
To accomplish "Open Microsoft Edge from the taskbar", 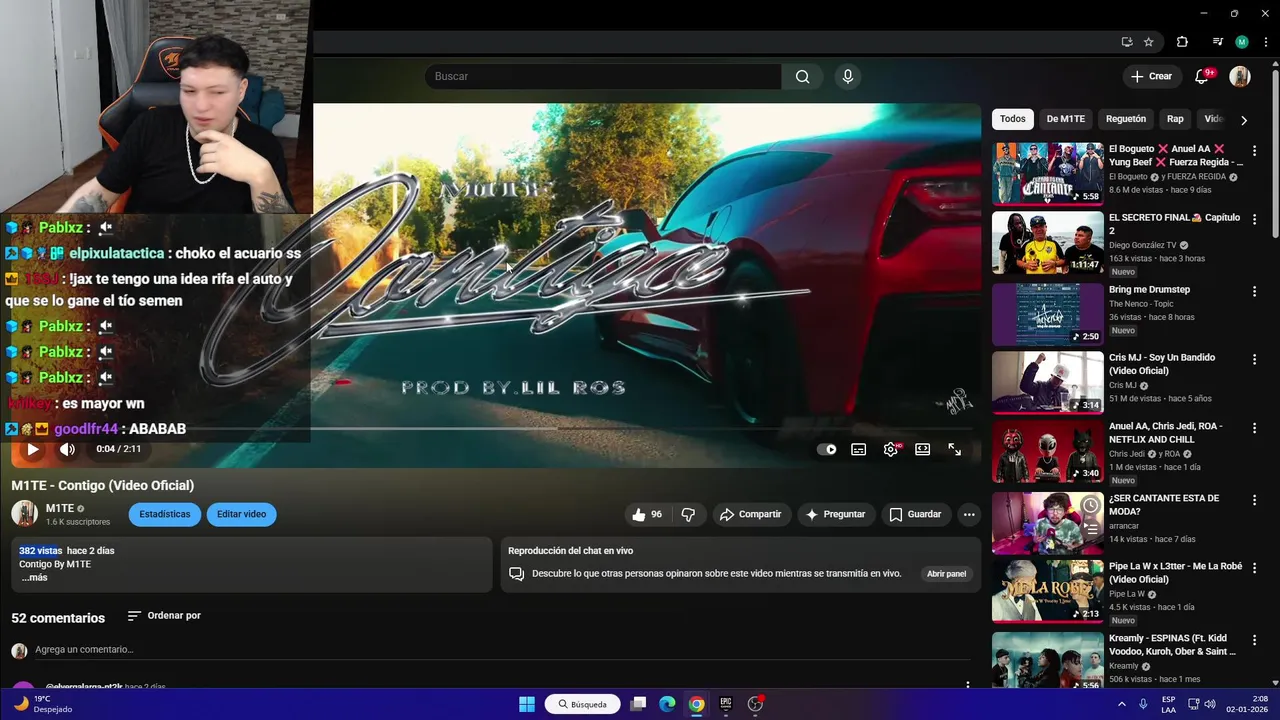I will [x=667, y=704].
